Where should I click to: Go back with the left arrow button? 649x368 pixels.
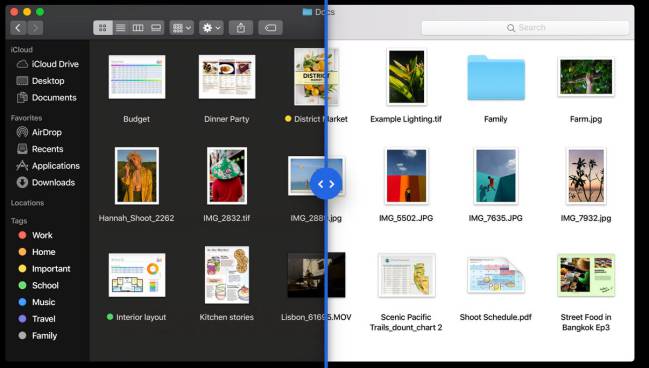[x=18, y=28]
